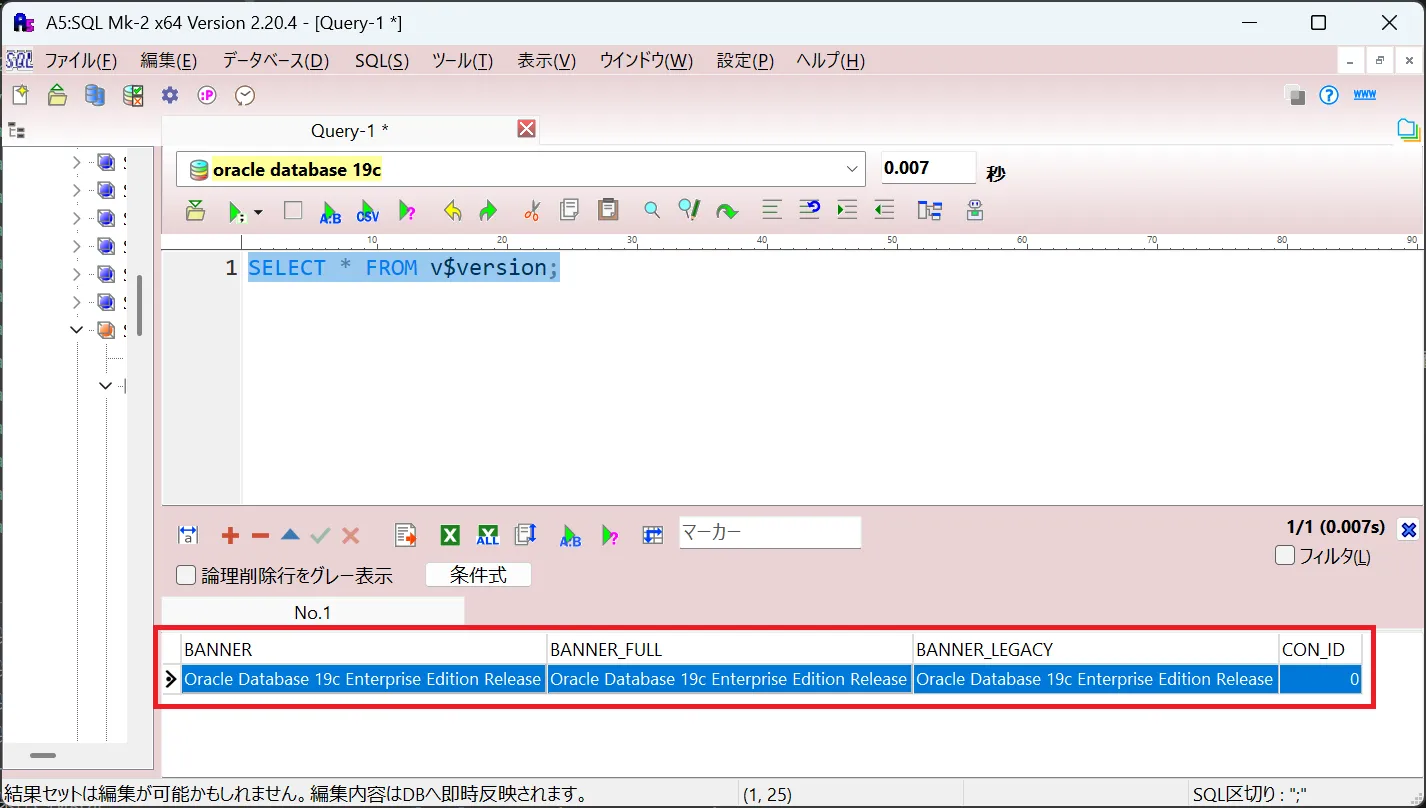Click the tree panel horizontal scrollbar

[x=43, y=756]
